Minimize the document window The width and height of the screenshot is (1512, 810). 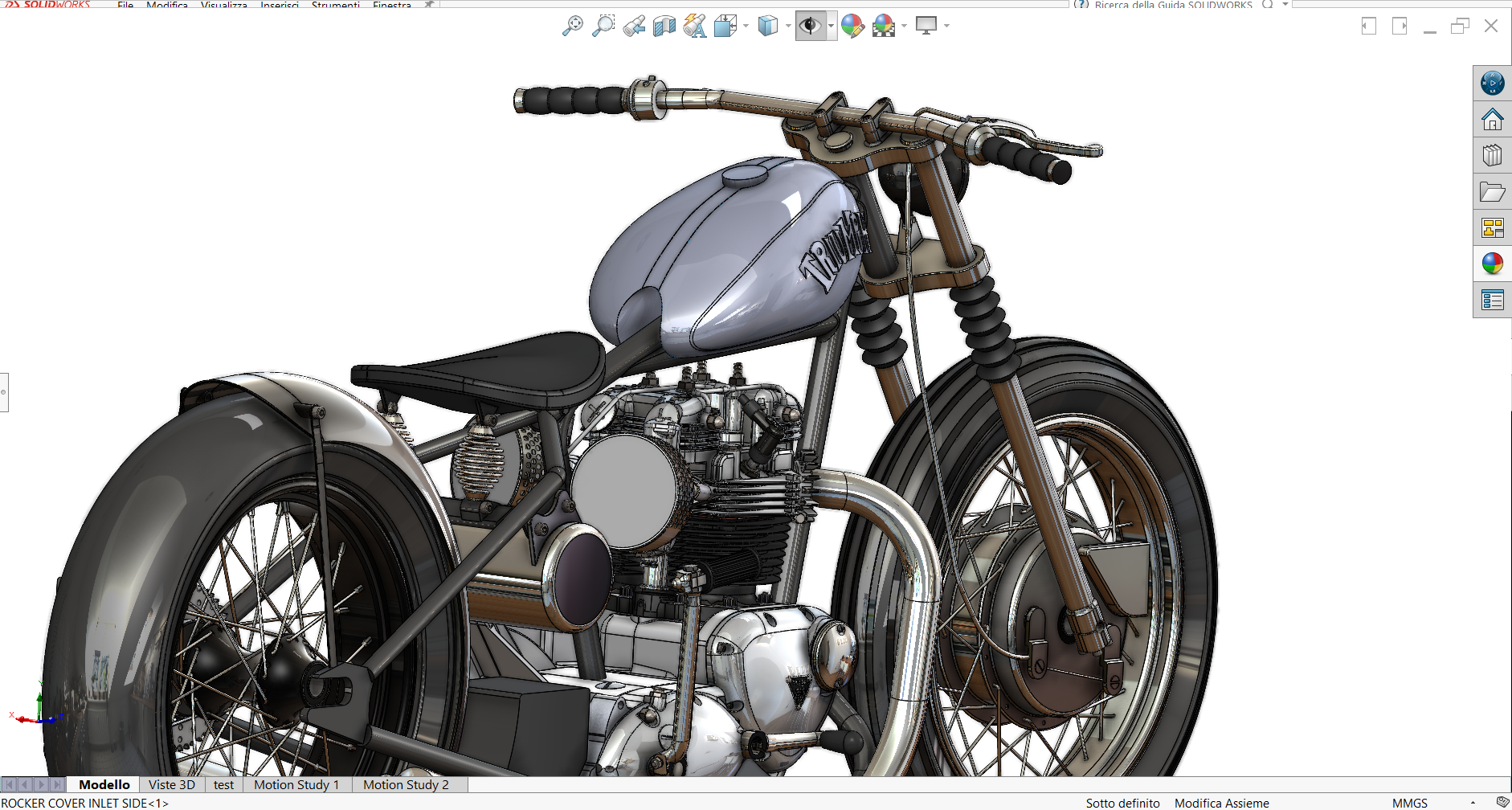point(1429,31)
